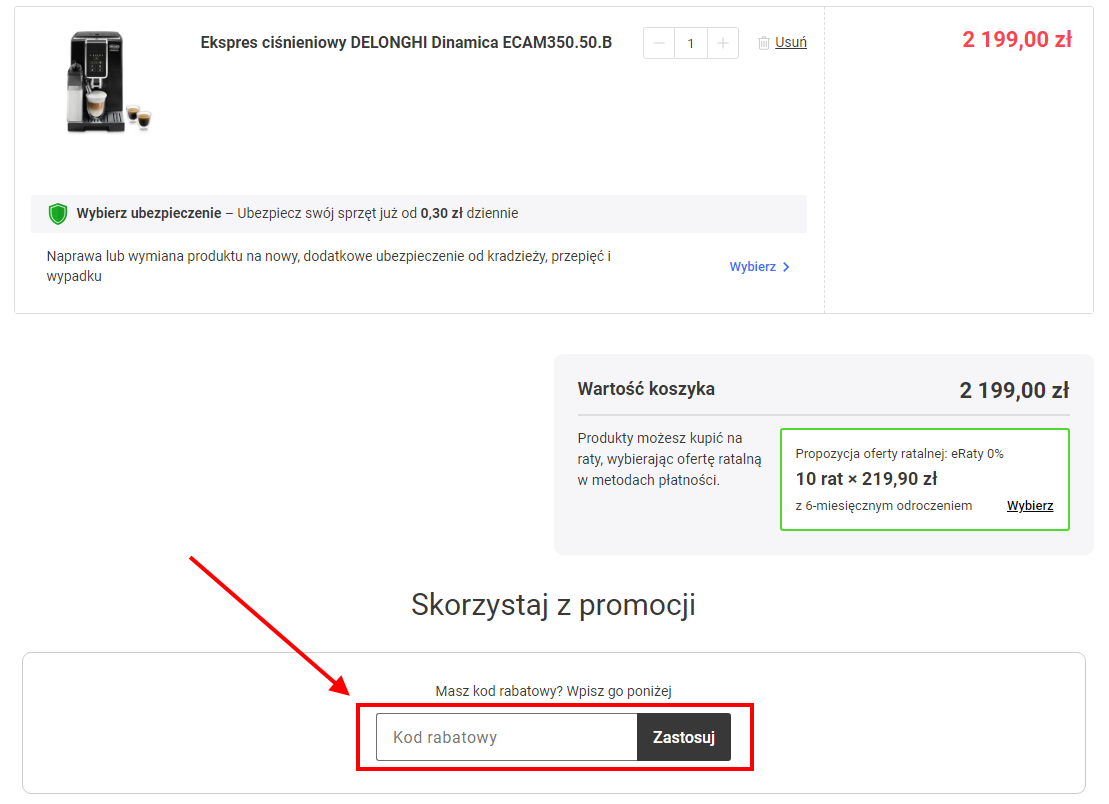The width and height of the screenshot is (1109, 804).
Task: Click the Produkty możesz kupić na raty text
Action: click(669, 459)
